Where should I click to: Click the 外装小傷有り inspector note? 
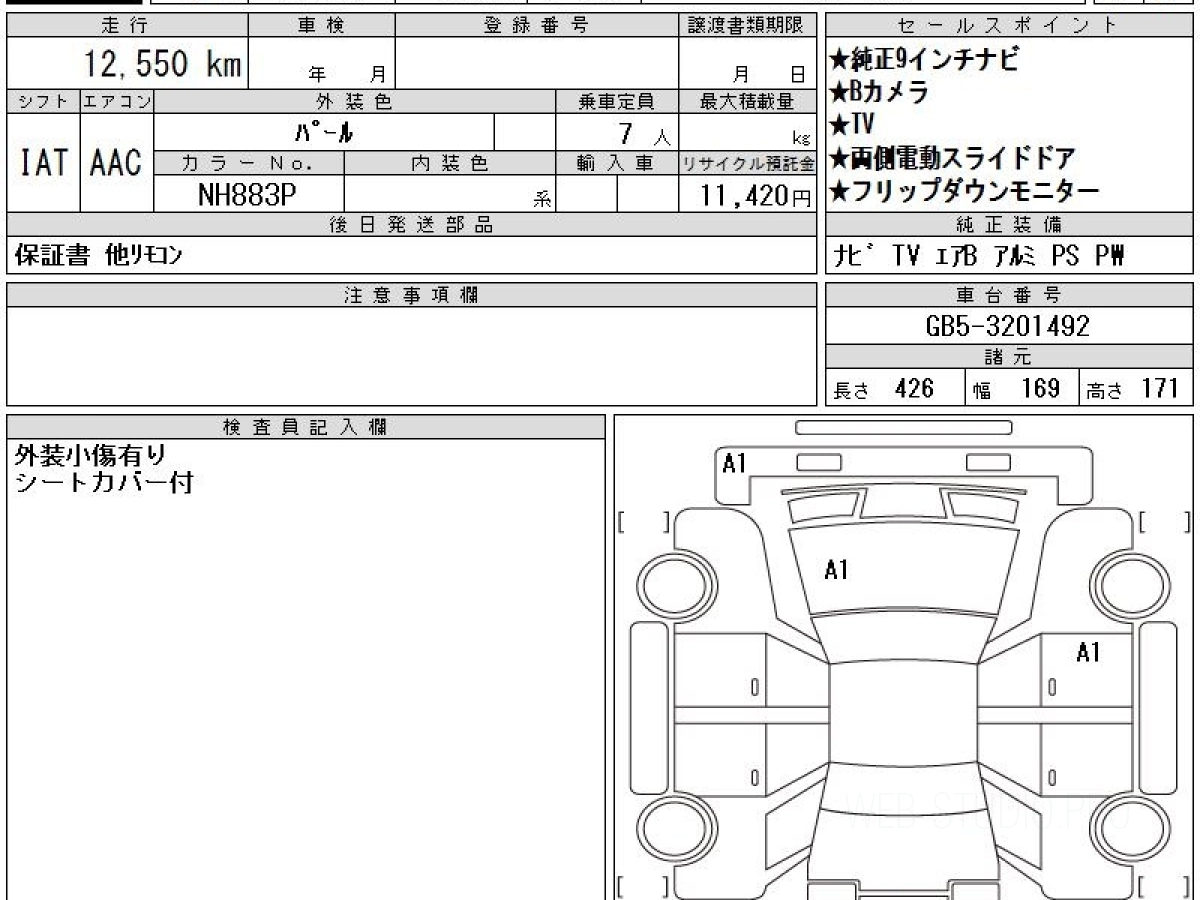91,455
